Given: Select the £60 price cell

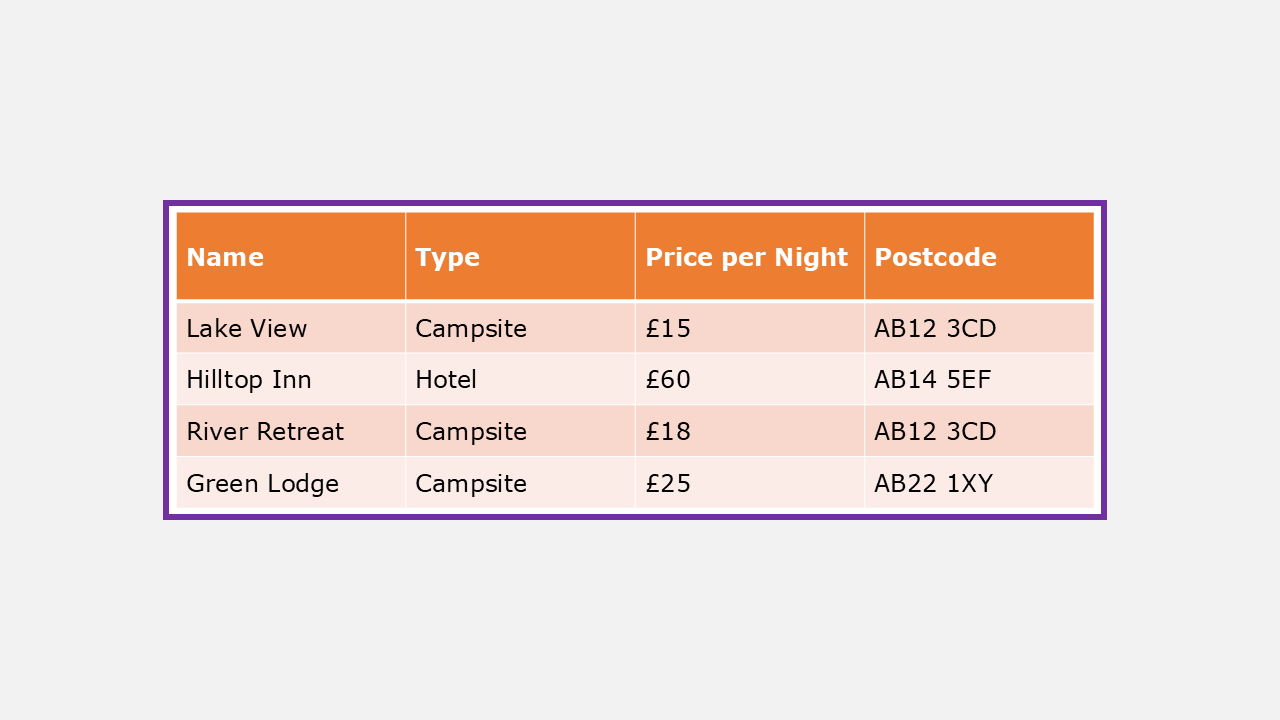Looking at the screenshot, I should pos(749,380).
